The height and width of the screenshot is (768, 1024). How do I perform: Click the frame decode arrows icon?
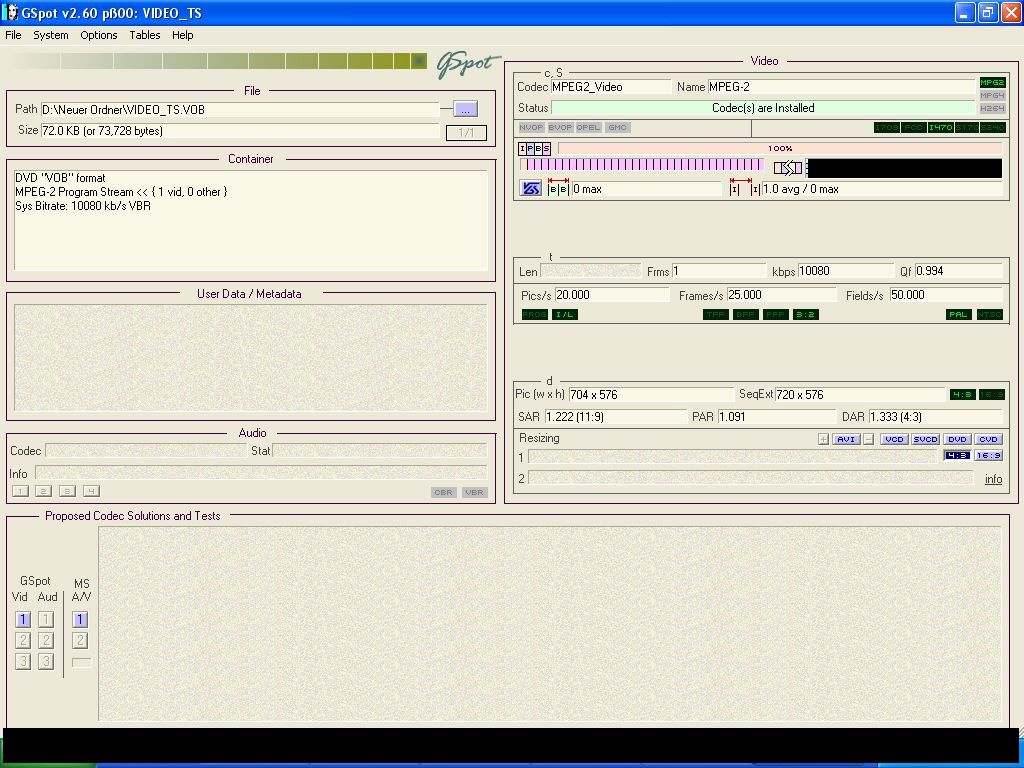[x=788, y=168]
